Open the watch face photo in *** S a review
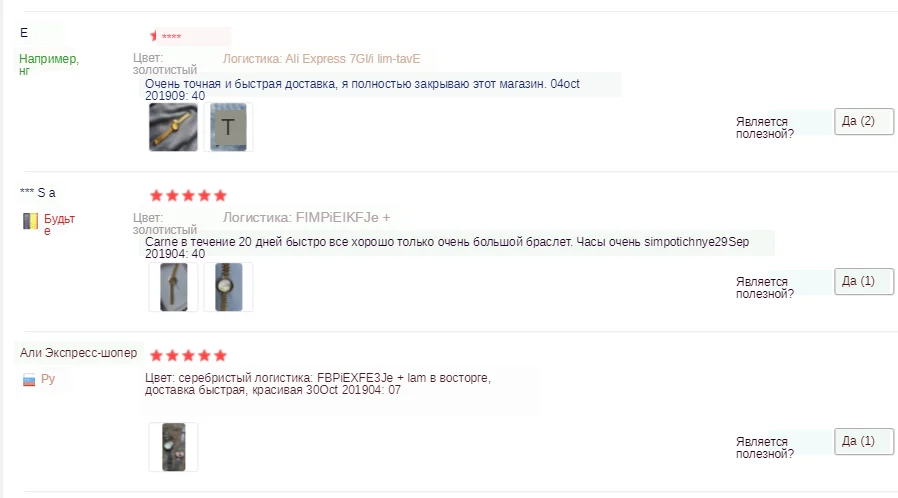This screenshot has width=898, height=498. point(229,287)
